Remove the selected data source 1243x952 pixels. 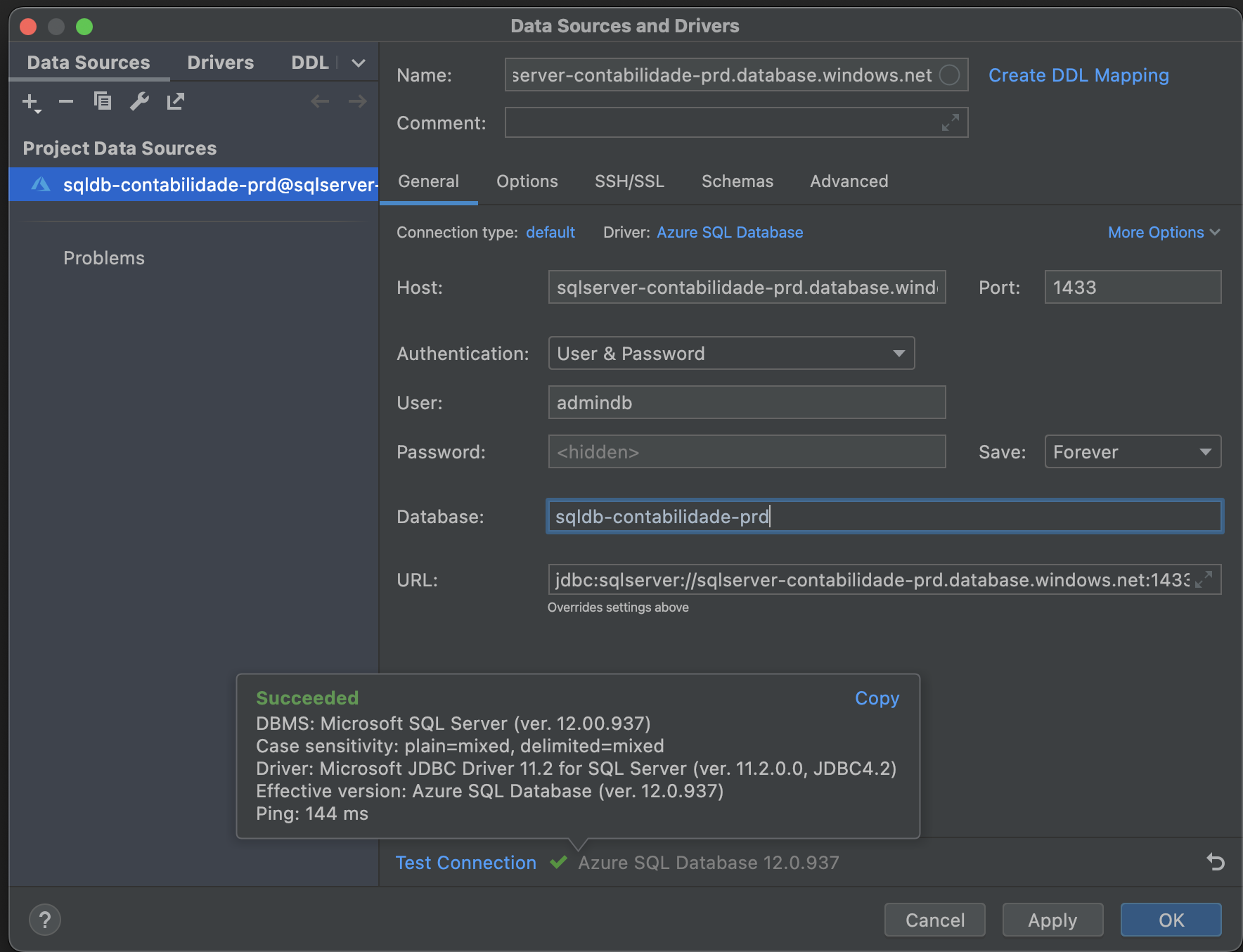pos(66,101)
